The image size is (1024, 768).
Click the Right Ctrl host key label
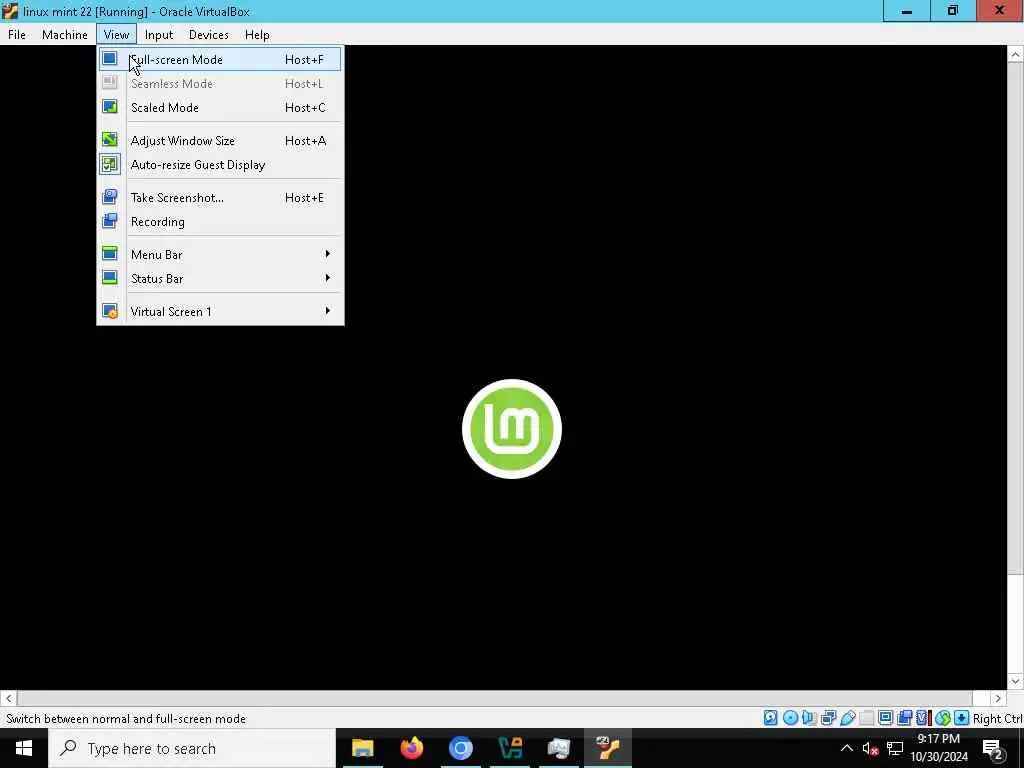[997, 718]
